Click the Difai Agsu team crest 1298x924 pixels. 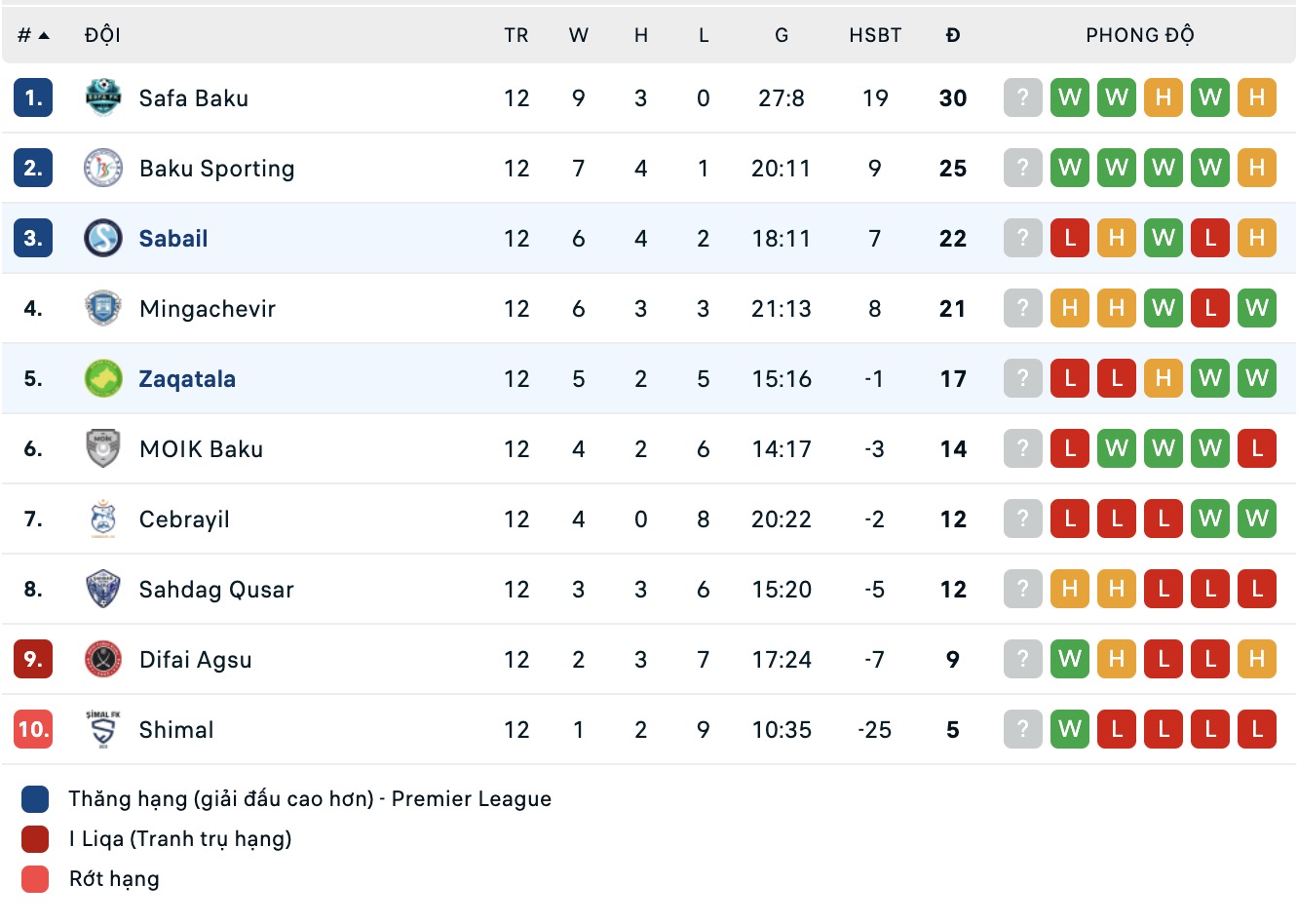(x=102, y=659)
